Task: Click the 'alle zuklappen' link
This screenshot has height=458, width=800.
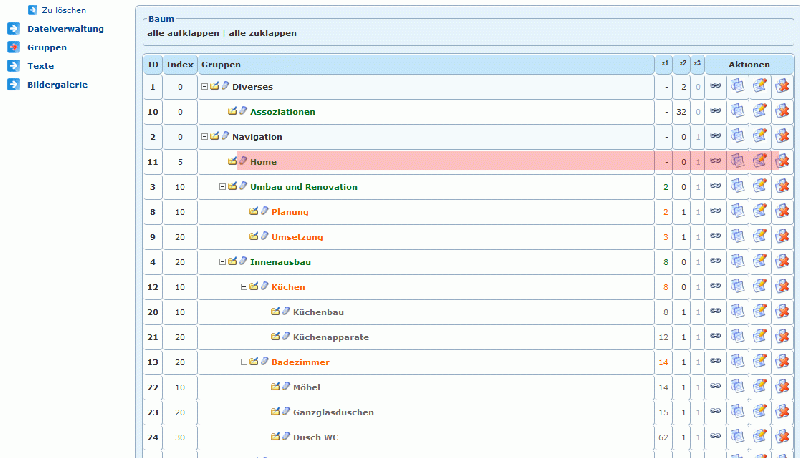Action: (262, 33)
